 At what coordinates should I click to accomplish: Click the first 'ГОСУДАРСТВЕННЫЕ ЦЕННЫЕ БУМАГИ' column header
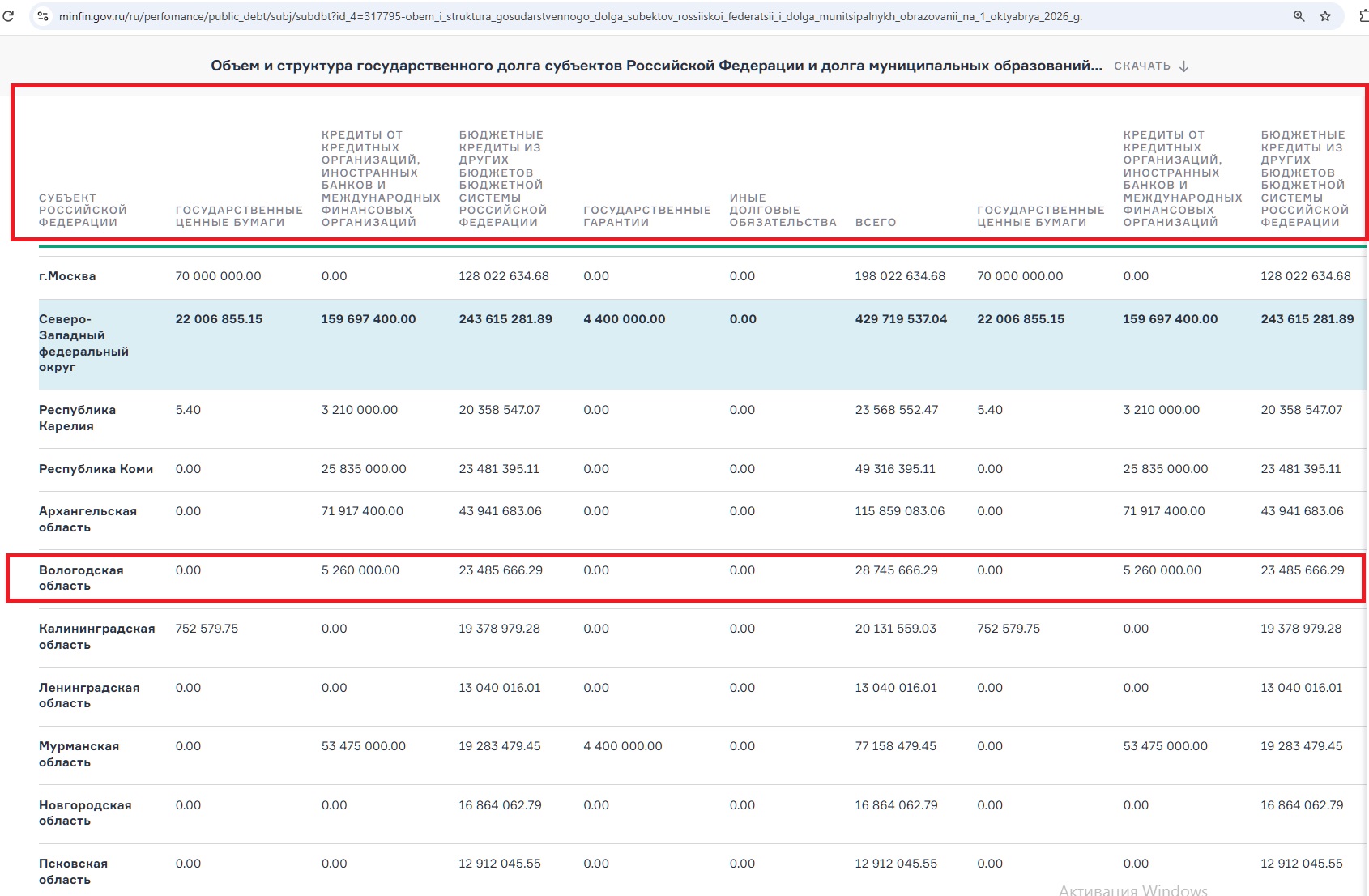pyautogui.click(x=239, y=216)
